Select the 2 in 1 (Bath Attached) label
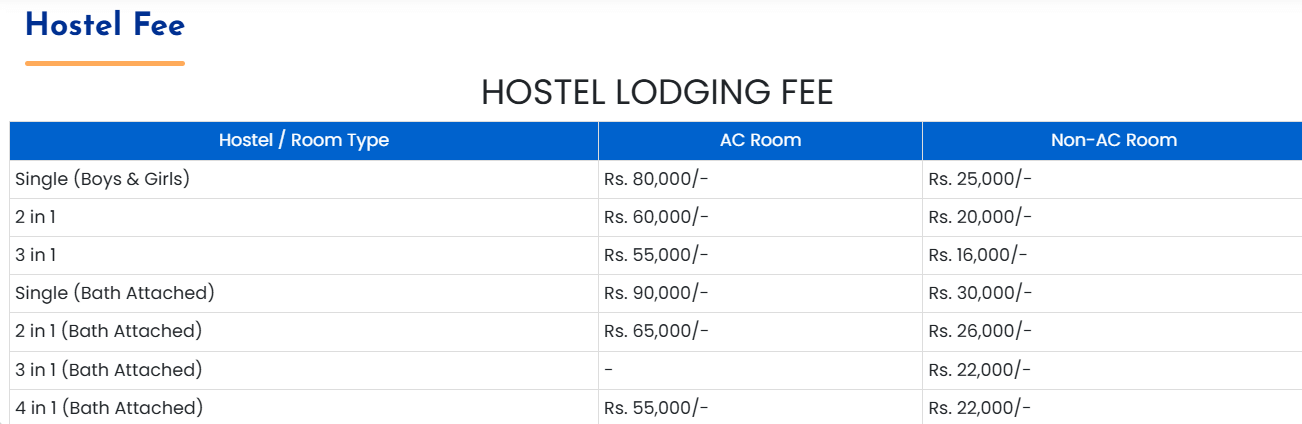The image size is (1302, 424). click(x=108, y=331)
